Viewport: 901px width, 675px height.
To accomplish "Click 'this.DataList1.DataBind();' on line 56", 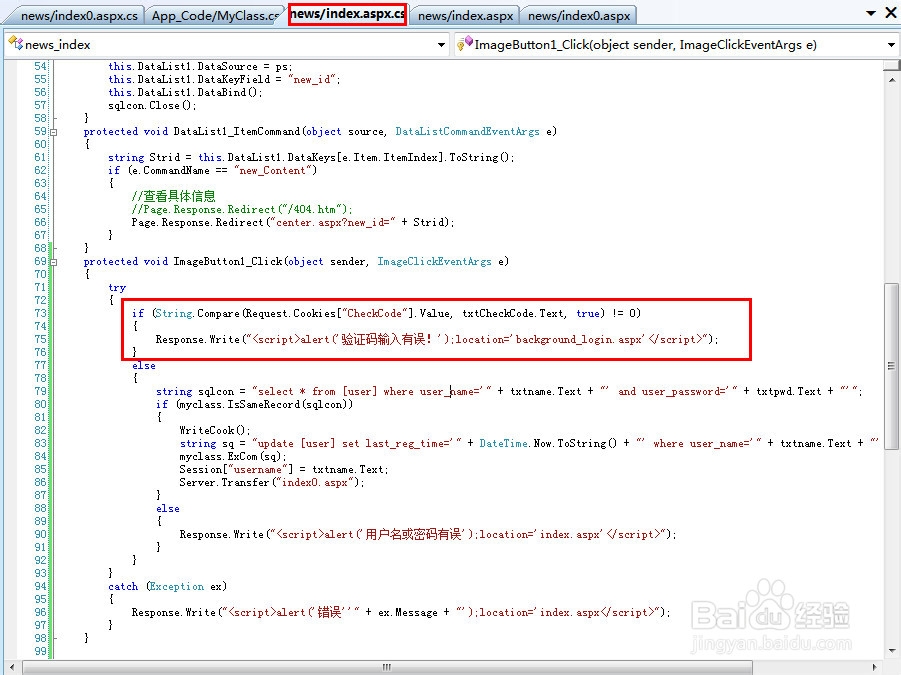I will (185, 92).
